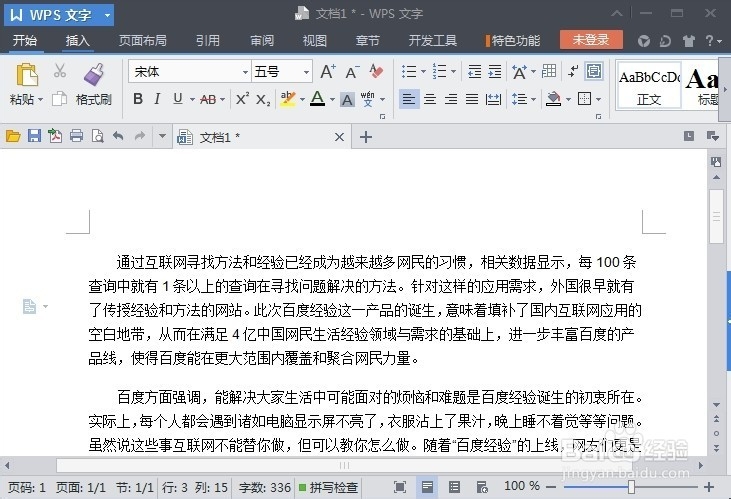This screenshot has height=499, width=731.
Task: Close the 文档1 document tab
Action: [339, 137]
